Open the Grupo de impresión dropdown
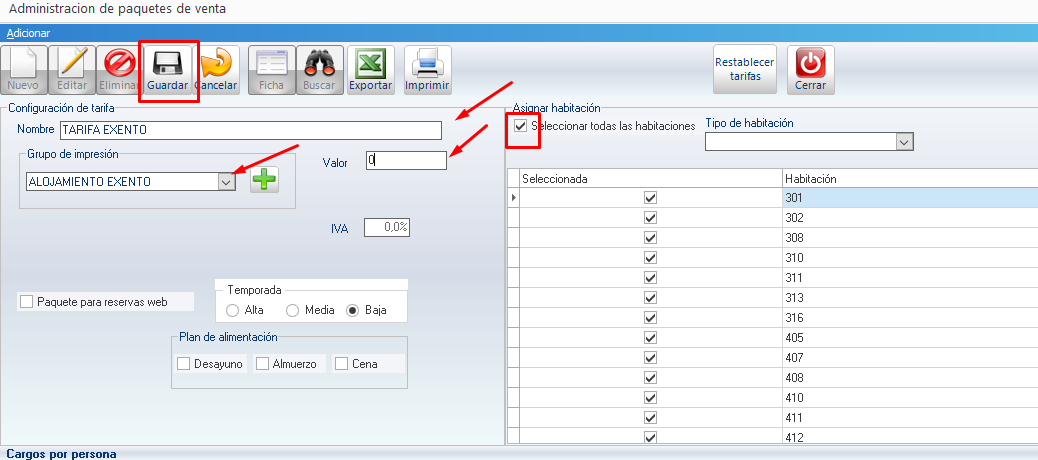 point(226,181)
